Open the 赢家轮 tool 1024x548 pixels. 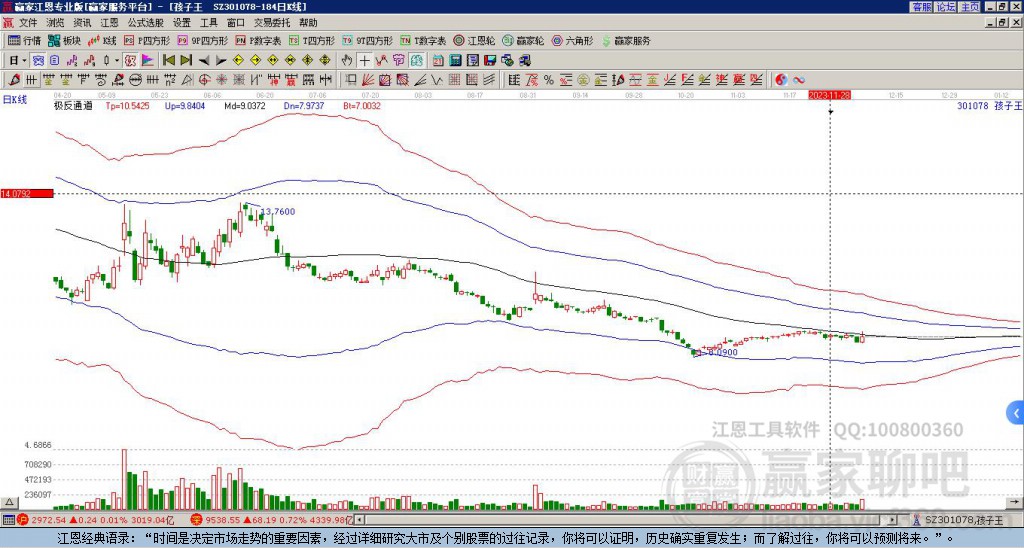[523, 40]
